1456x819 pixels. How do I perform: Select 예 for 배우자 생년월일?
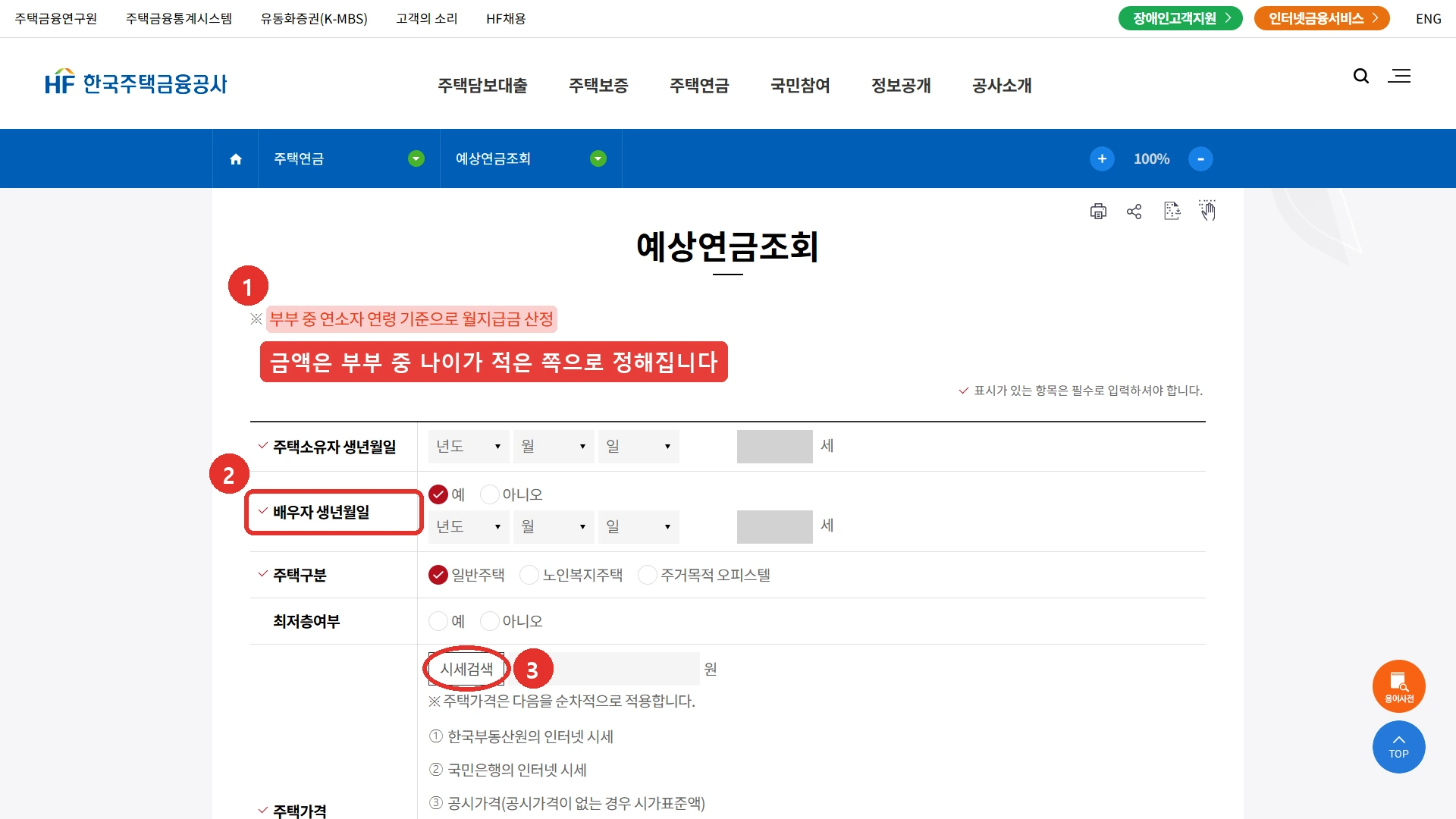(438, 494)
